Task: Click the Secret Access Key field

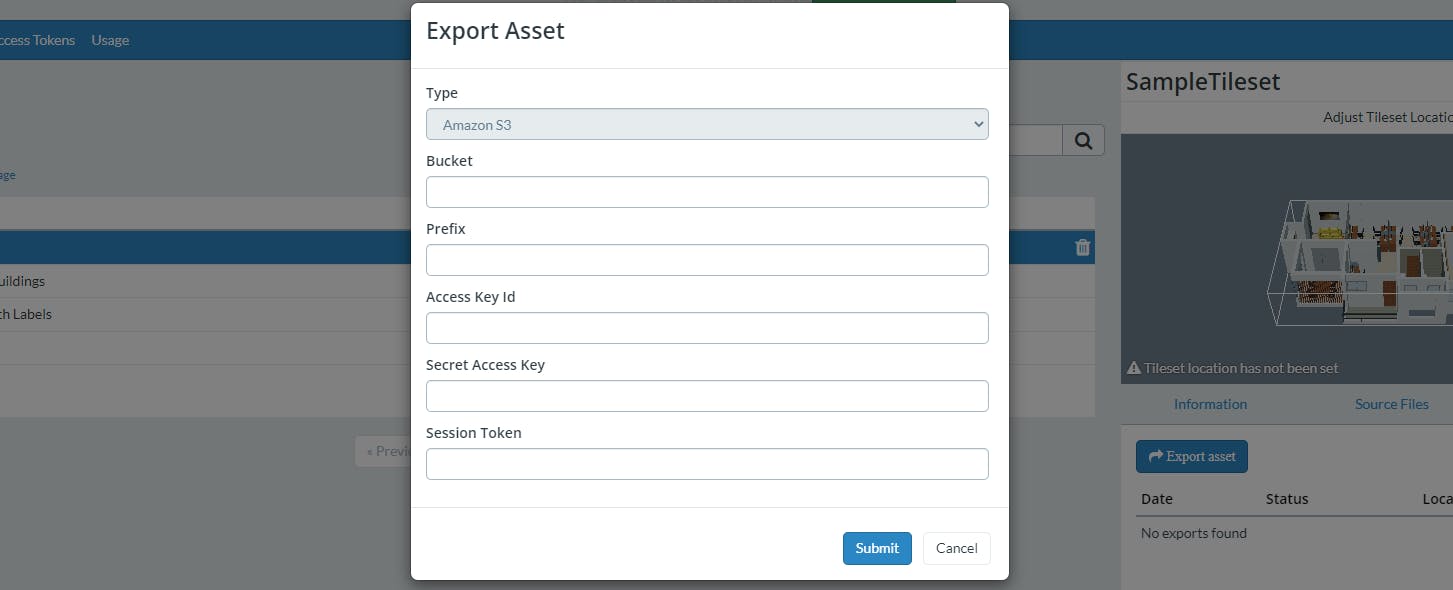Action: coord(707,395)
